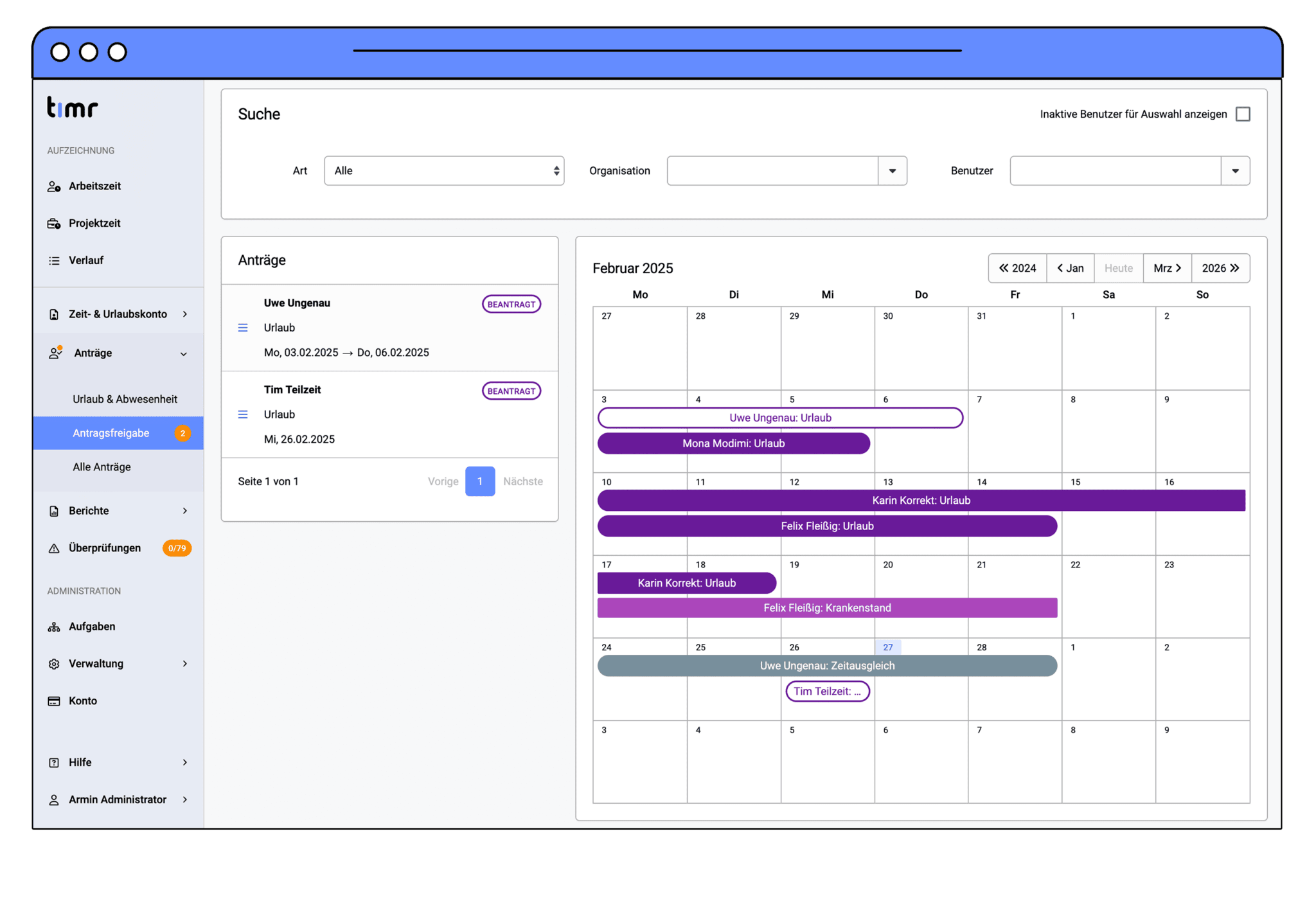Open the Organisation dropdown arrow
The image size is (1316, 899).
pyautogui.click(x=892, y=171)
